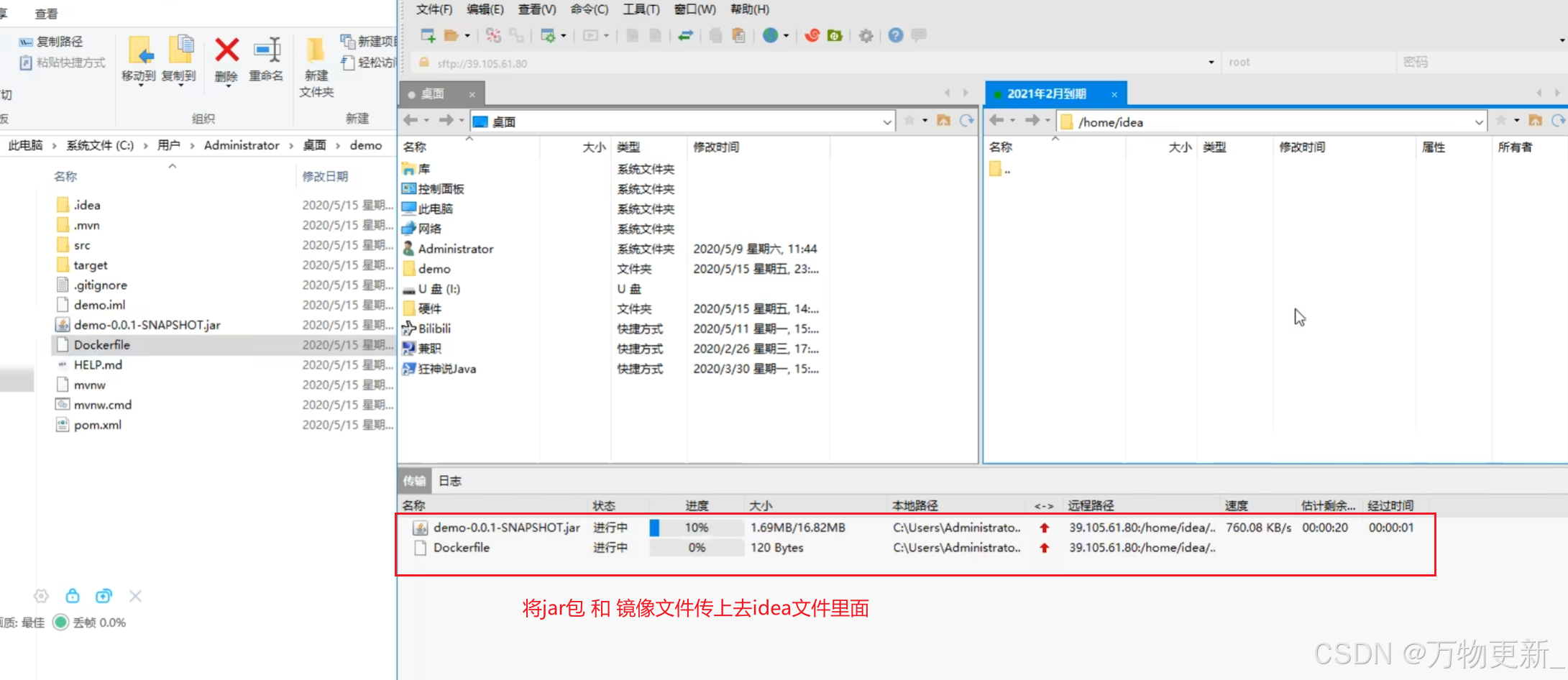The height and width of the screenshot is (680, 1568).
Task: Open the local 桌面 path dropdown
Action: (x=887, y=122)
